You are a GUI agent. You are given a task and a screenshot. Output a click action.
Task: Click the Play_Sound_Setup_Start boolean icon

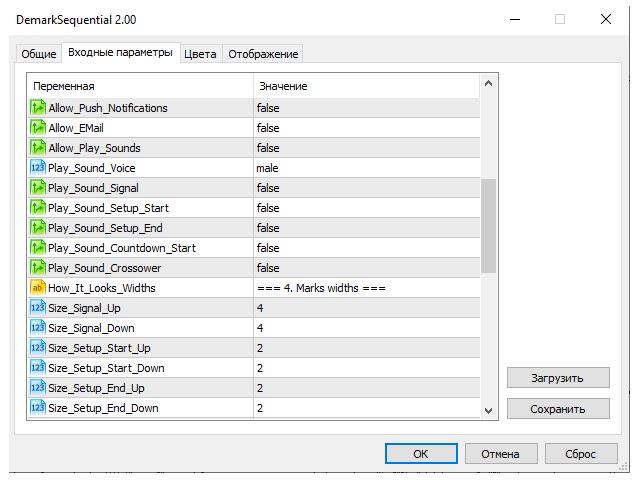pyautogui.click(x=38, y=208)
